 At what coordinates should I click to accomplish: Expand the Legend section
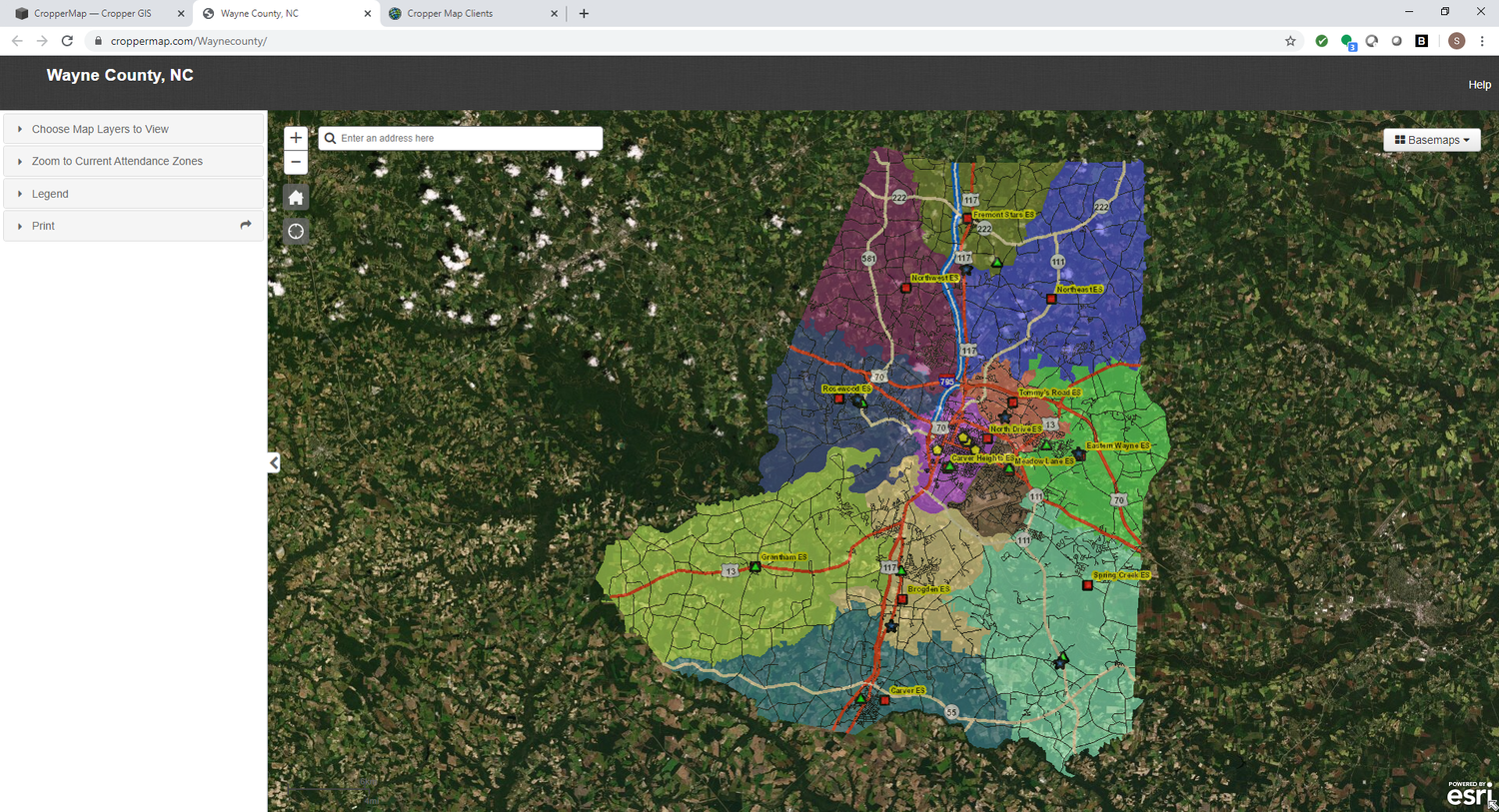point(50,194)
